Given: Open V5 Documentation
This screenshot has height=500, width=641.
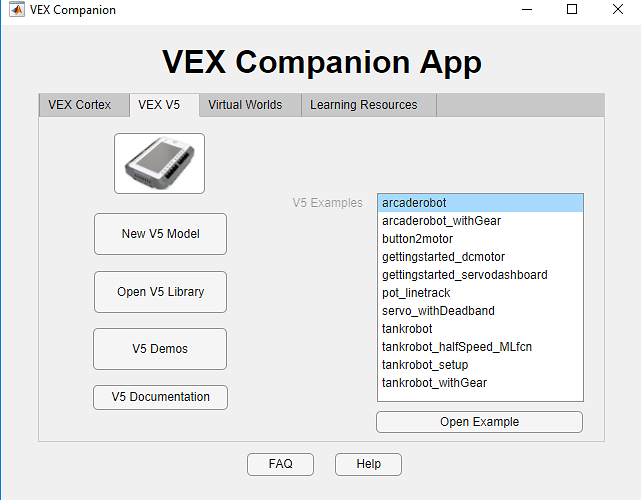Looking at the screenshot, I should click(160, 397).
